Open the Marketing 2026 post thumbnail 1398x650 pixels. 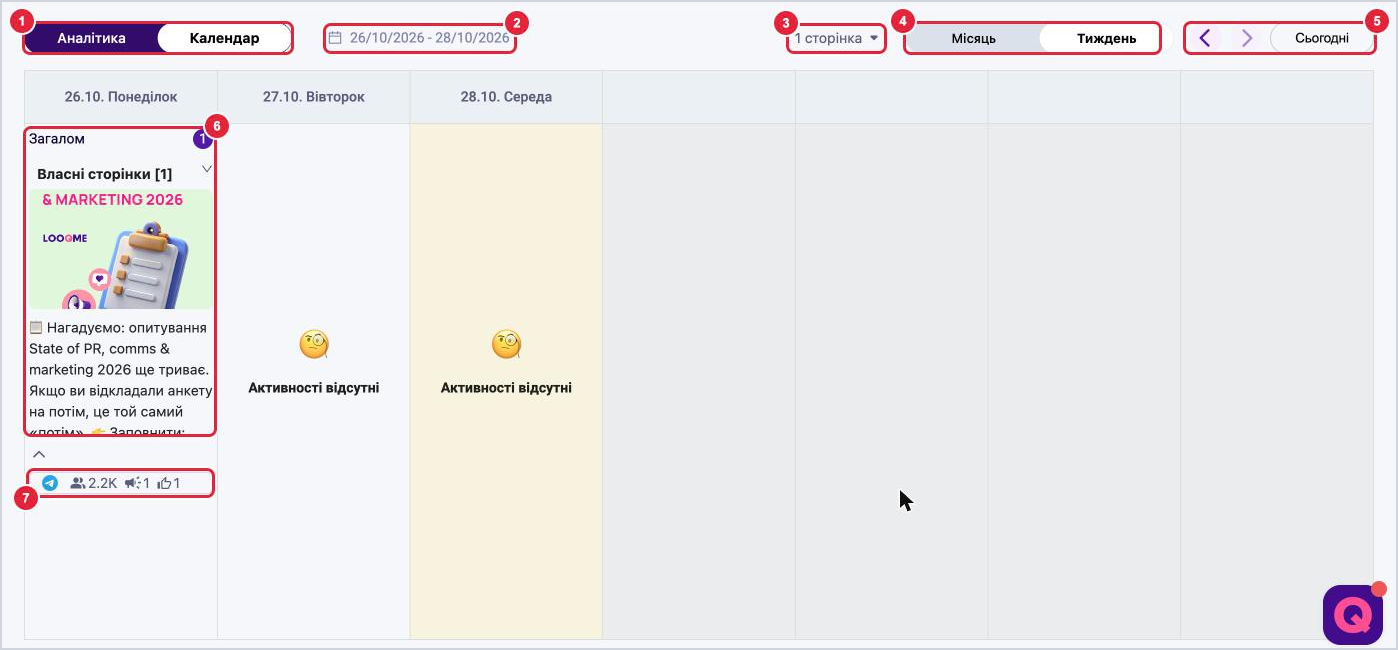click(x=120, y=249)
